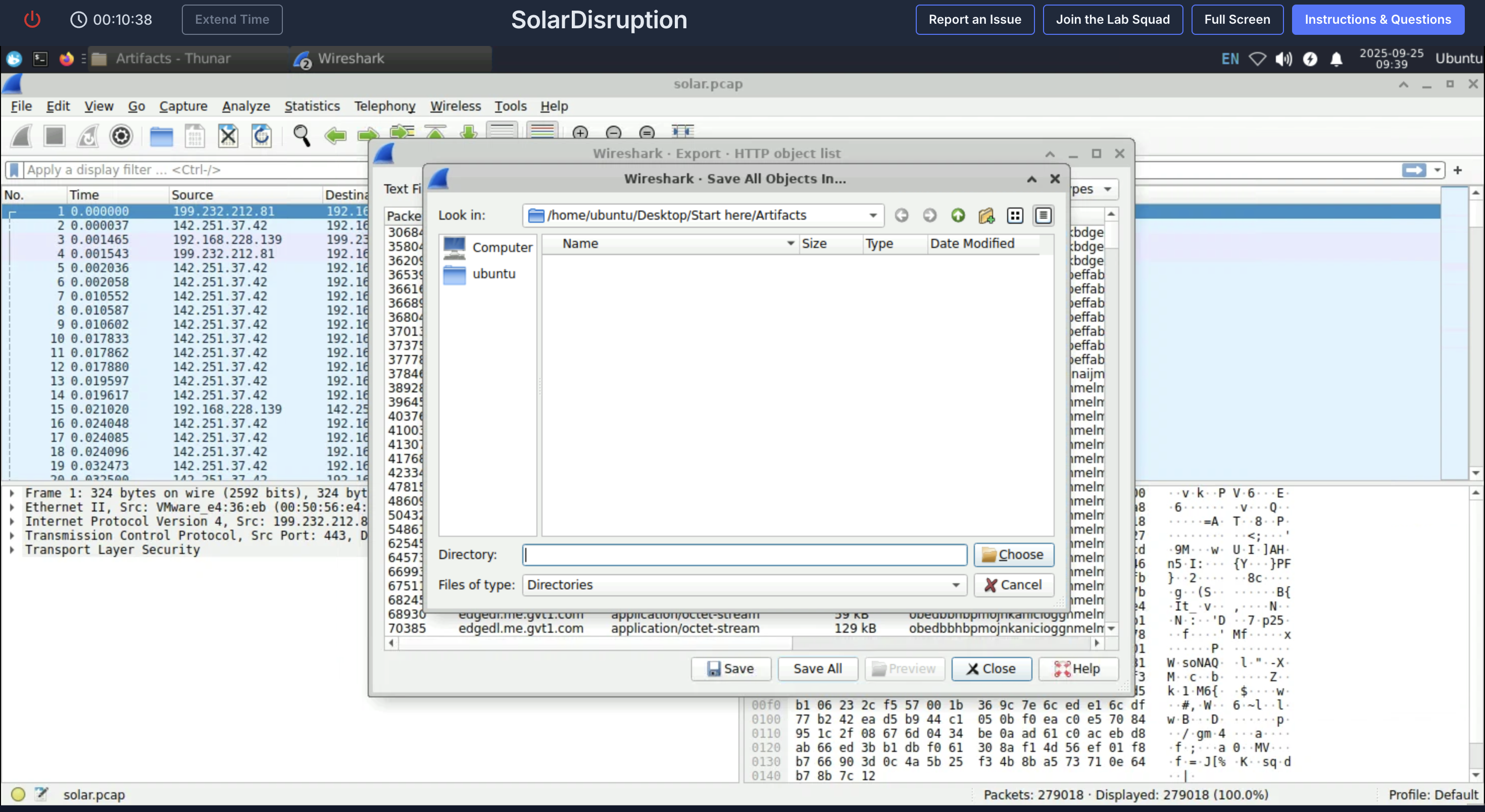Open the Statistics menu
Image resolution: width=1485 pixels, height=812 pixels.
coord(312,106)
